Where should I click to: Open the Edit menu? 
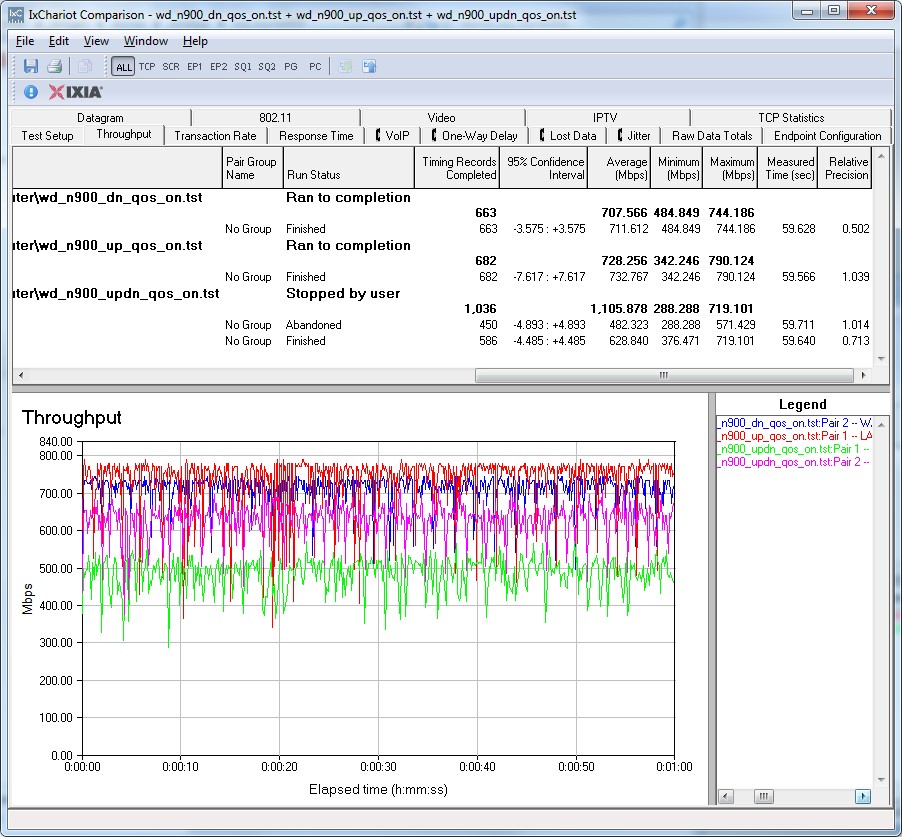(59, 41)
